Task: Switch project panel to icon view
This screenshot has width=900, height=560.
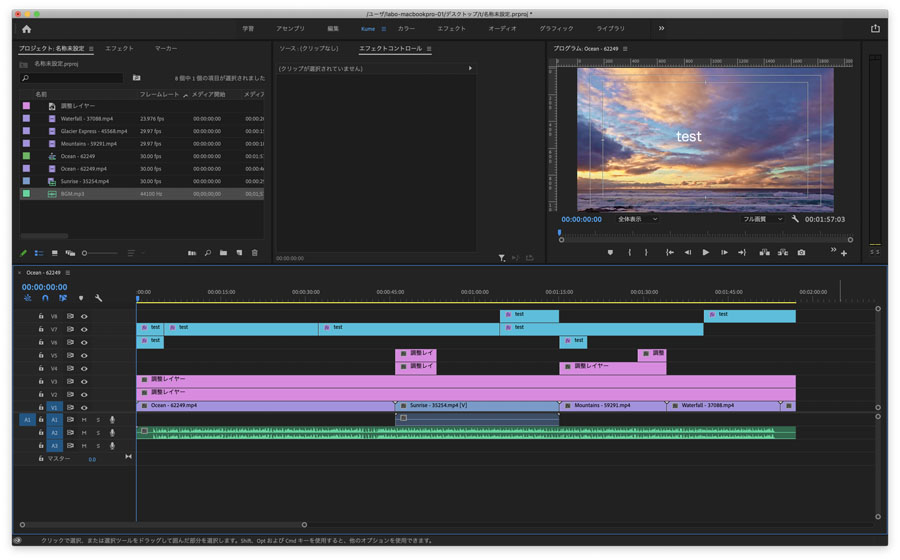Action: [x=55, y=253]
